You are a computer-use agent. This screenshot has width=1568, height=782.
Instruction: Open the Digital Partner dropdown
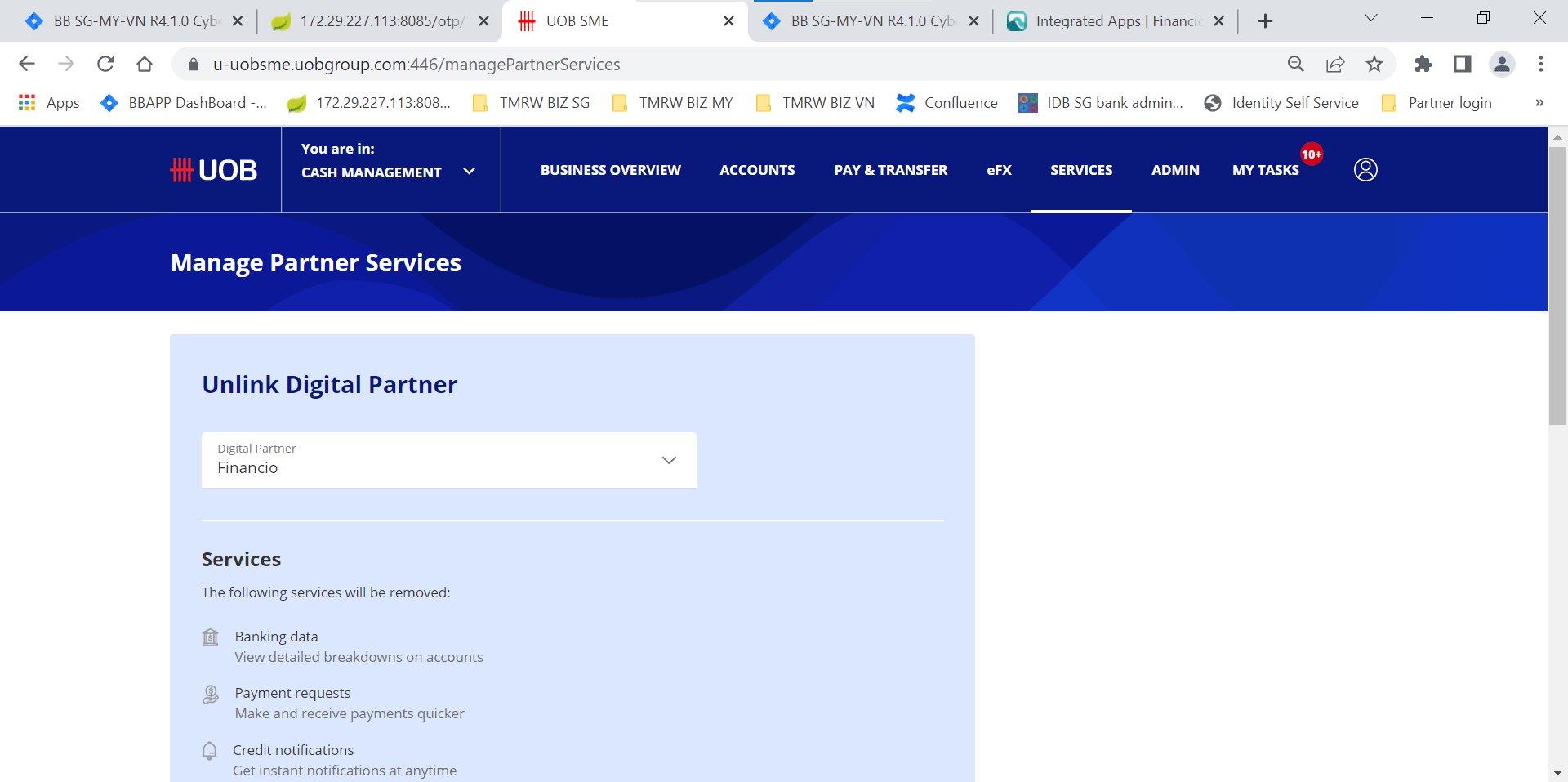(x=669, y=460)
